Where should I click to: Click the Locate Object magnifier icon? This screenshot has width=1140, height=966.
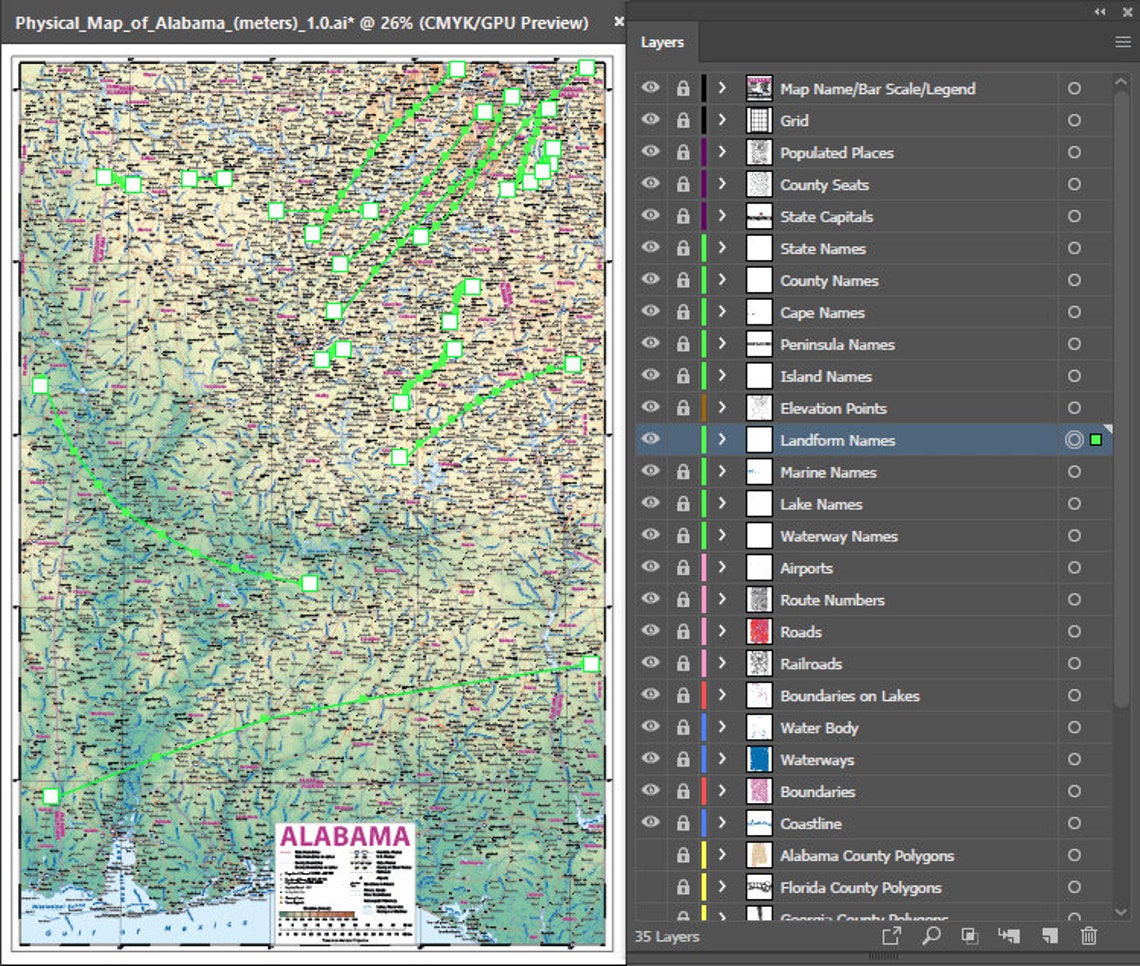[933, 937]
